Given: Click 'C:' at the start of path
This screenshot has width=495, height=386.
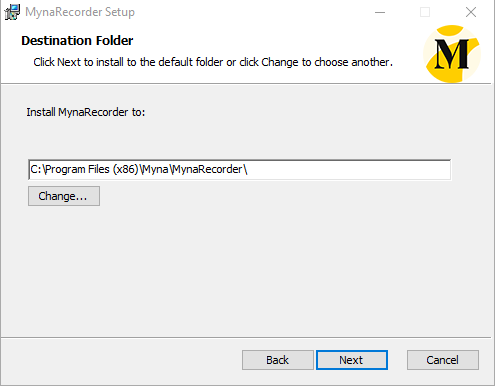Looking at the screenshot, I should pos(36,170).
